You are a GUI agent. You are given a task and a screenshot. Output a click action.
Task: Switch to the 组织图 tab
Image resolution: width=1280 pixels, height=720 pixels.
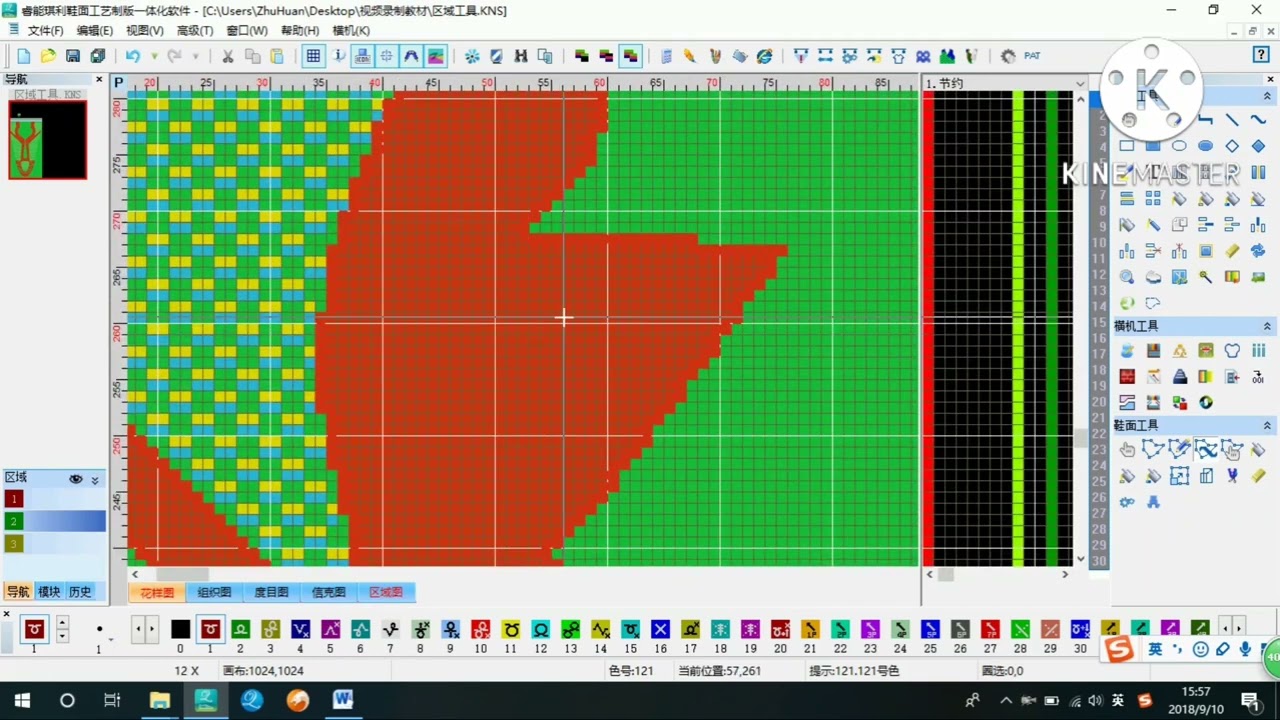point(214,592)
